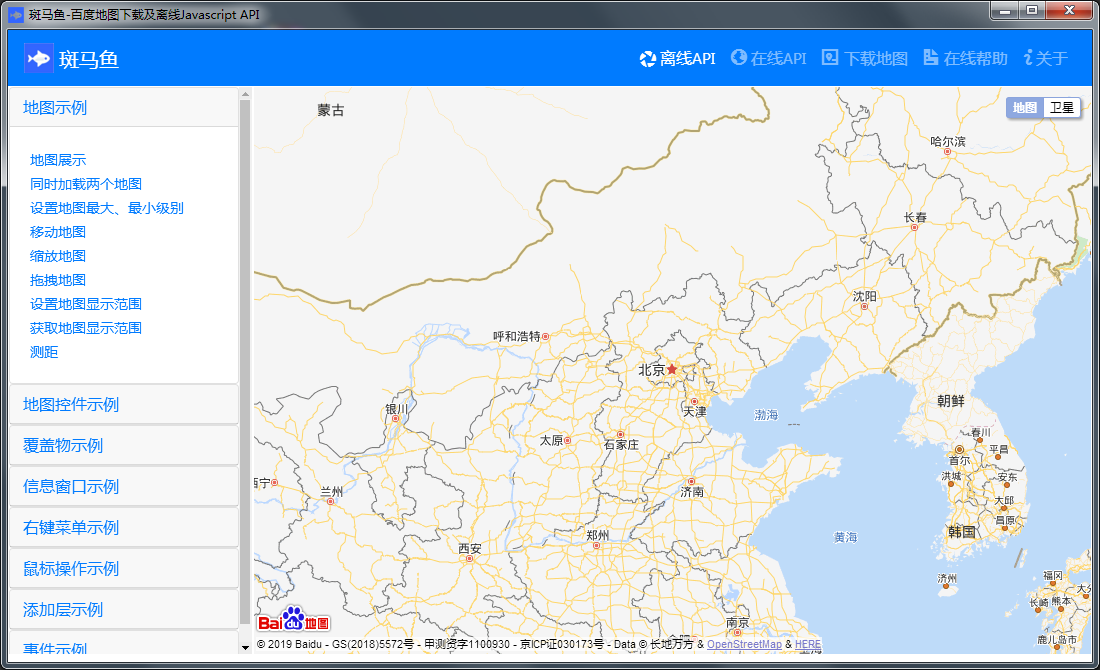Click the 下载地图 map icon

click(x=830, y=58)
